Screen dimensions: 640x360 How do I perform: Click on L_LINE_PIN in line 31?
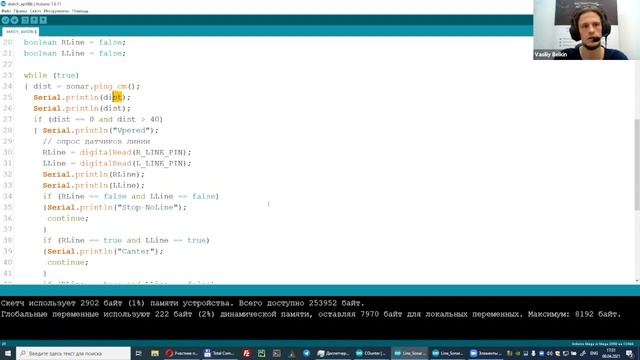coord(159,163)
